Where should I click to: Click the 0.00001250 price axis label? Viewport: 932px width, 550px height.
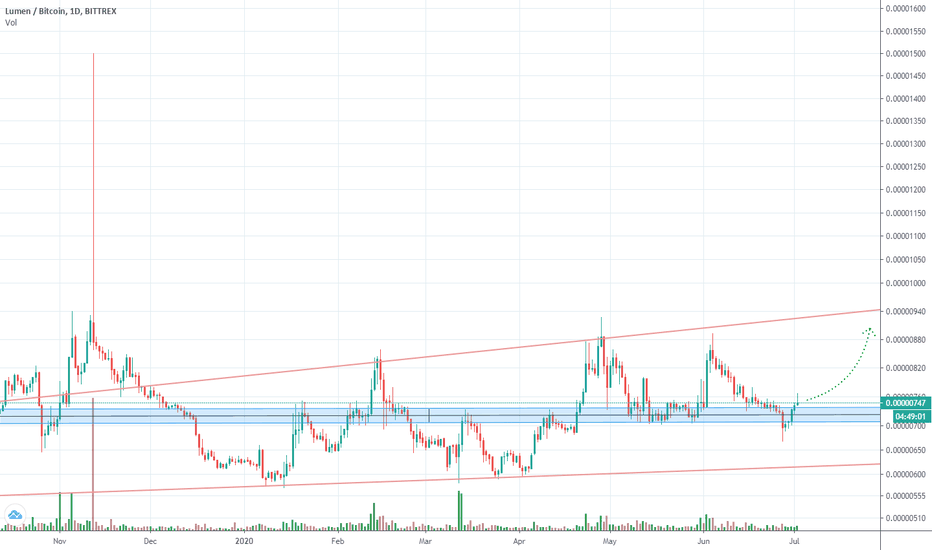[x=905, y=166]
